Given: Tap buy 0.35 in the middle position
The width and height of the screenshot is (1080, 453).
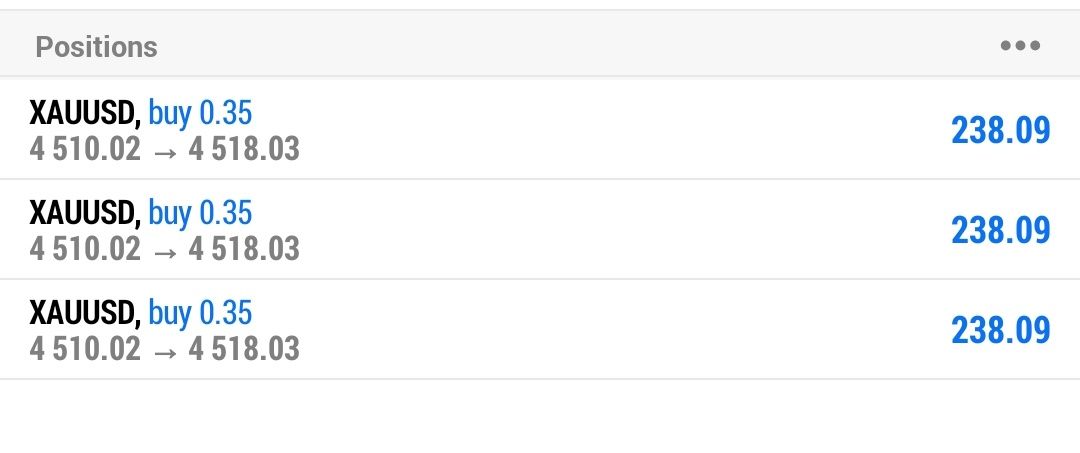Looking at the screenshot, I should (x=200, y=212).
